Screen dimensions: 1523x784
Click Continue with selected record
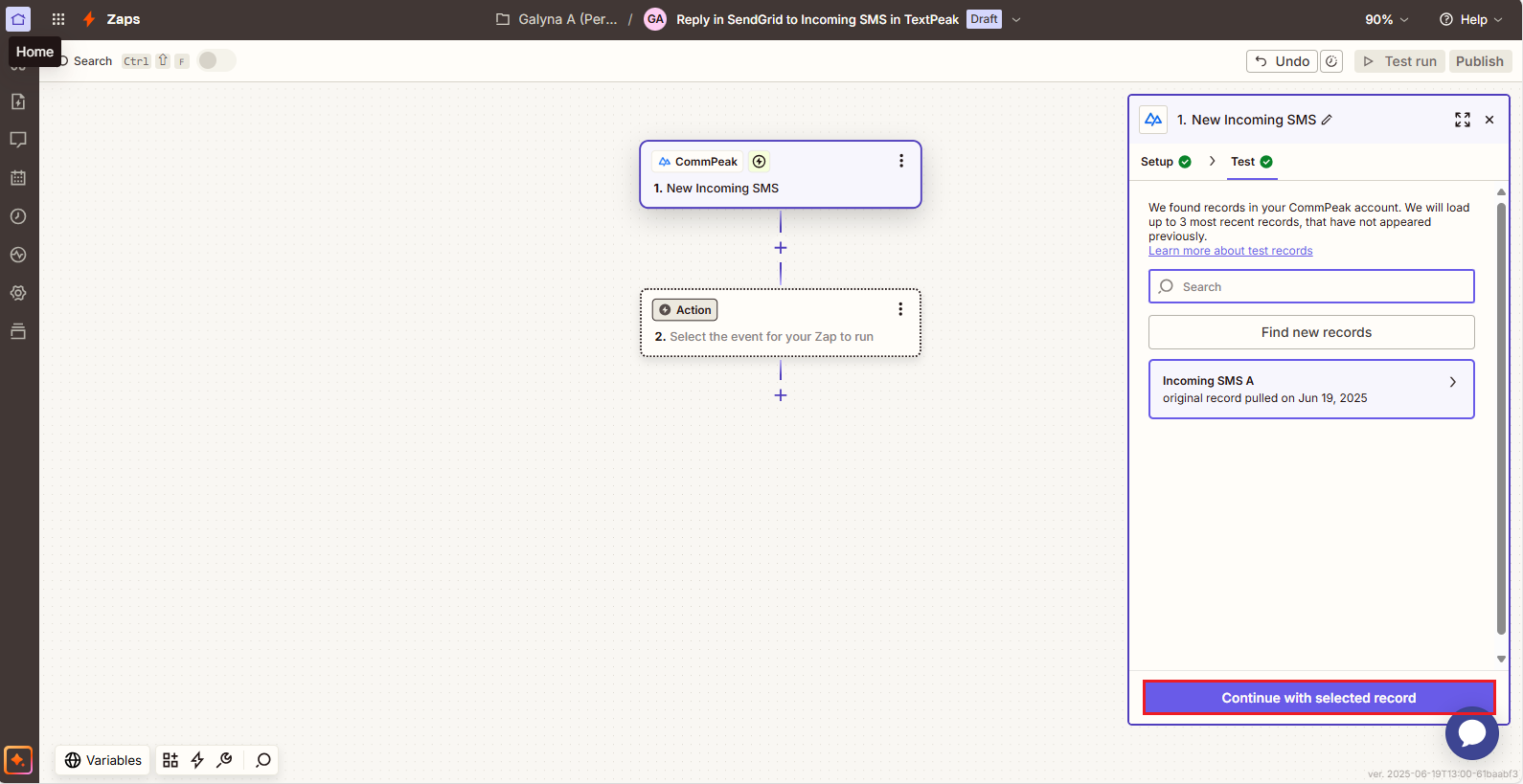[x=1319, y=698]
